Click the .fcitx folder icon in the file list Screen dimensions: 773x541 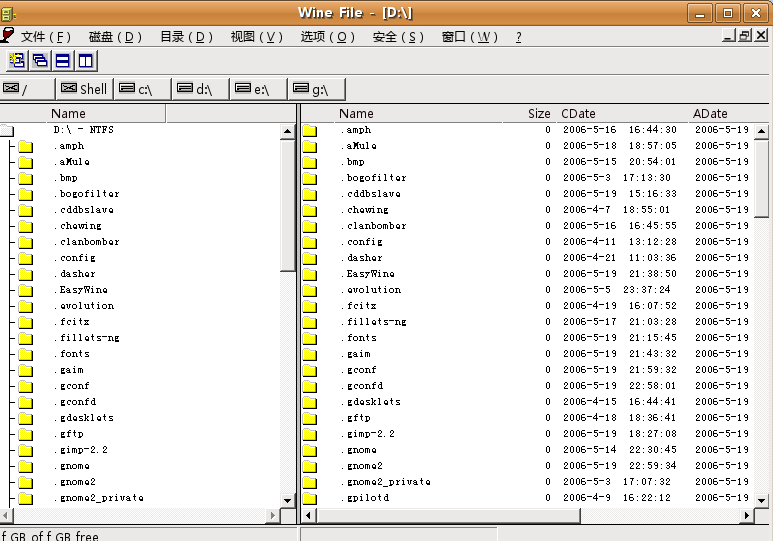click(x=310, y=306)
